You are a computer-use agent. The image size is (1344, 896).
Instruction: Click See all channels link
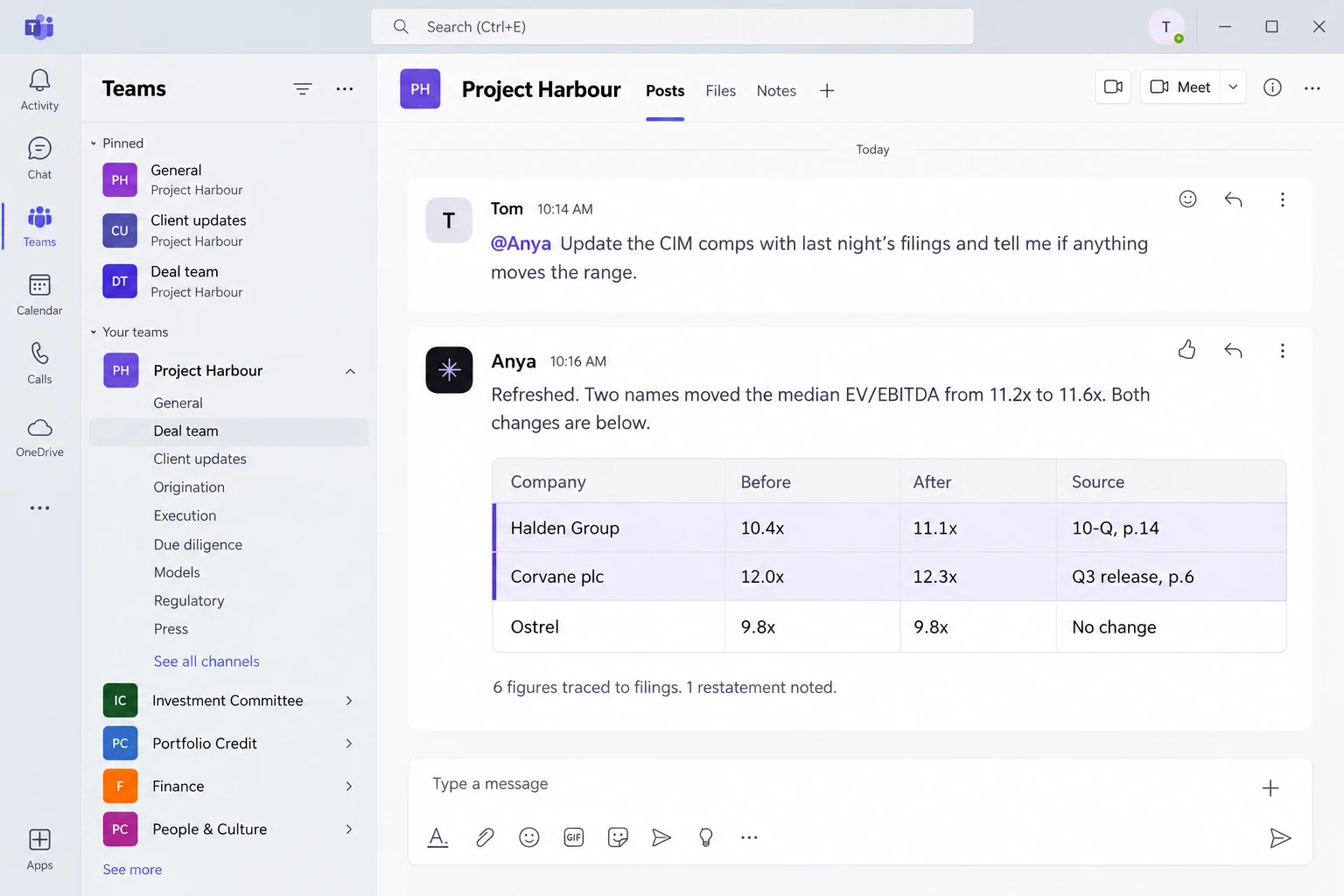tap(206, 661)
